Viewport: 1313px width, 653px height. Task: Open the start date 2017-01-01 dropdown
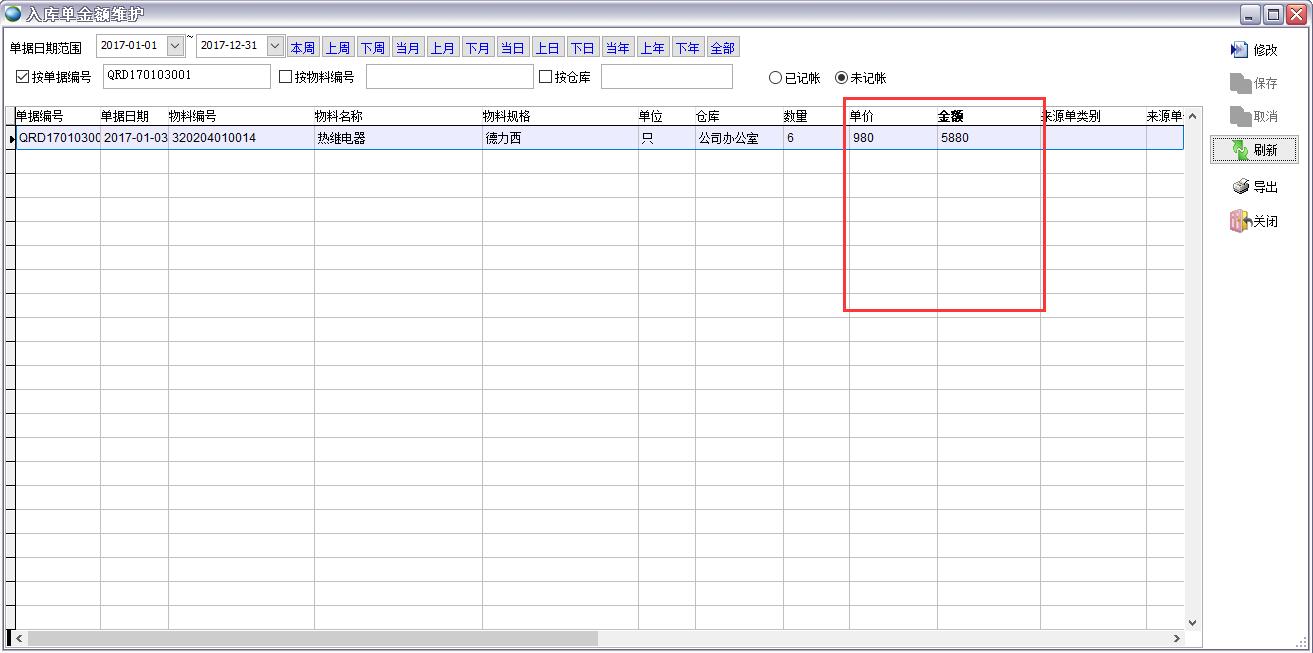pyautogui.click(x=175, y=46)
